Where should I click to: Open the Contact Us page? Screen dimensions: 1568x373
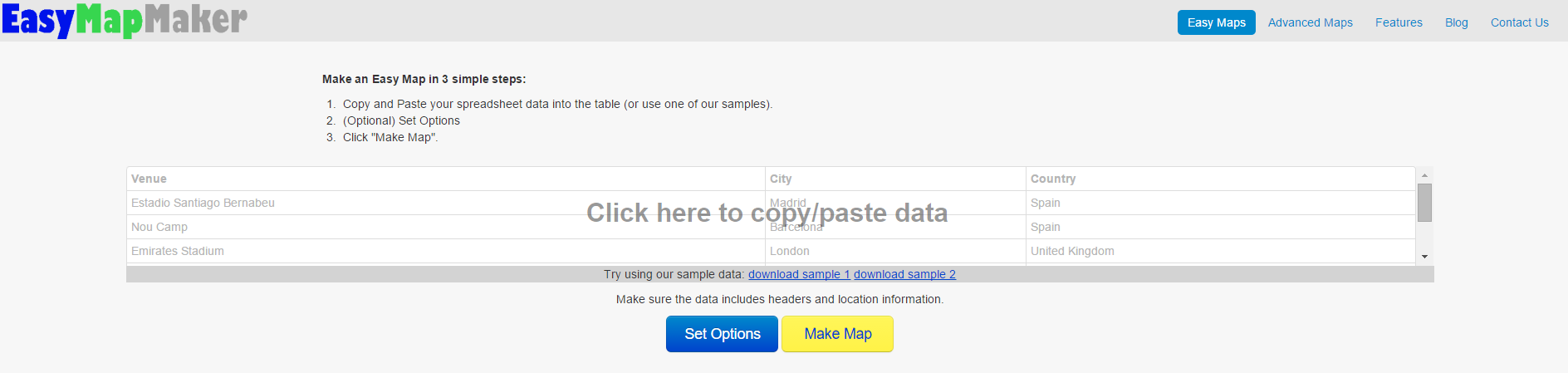1519,22
